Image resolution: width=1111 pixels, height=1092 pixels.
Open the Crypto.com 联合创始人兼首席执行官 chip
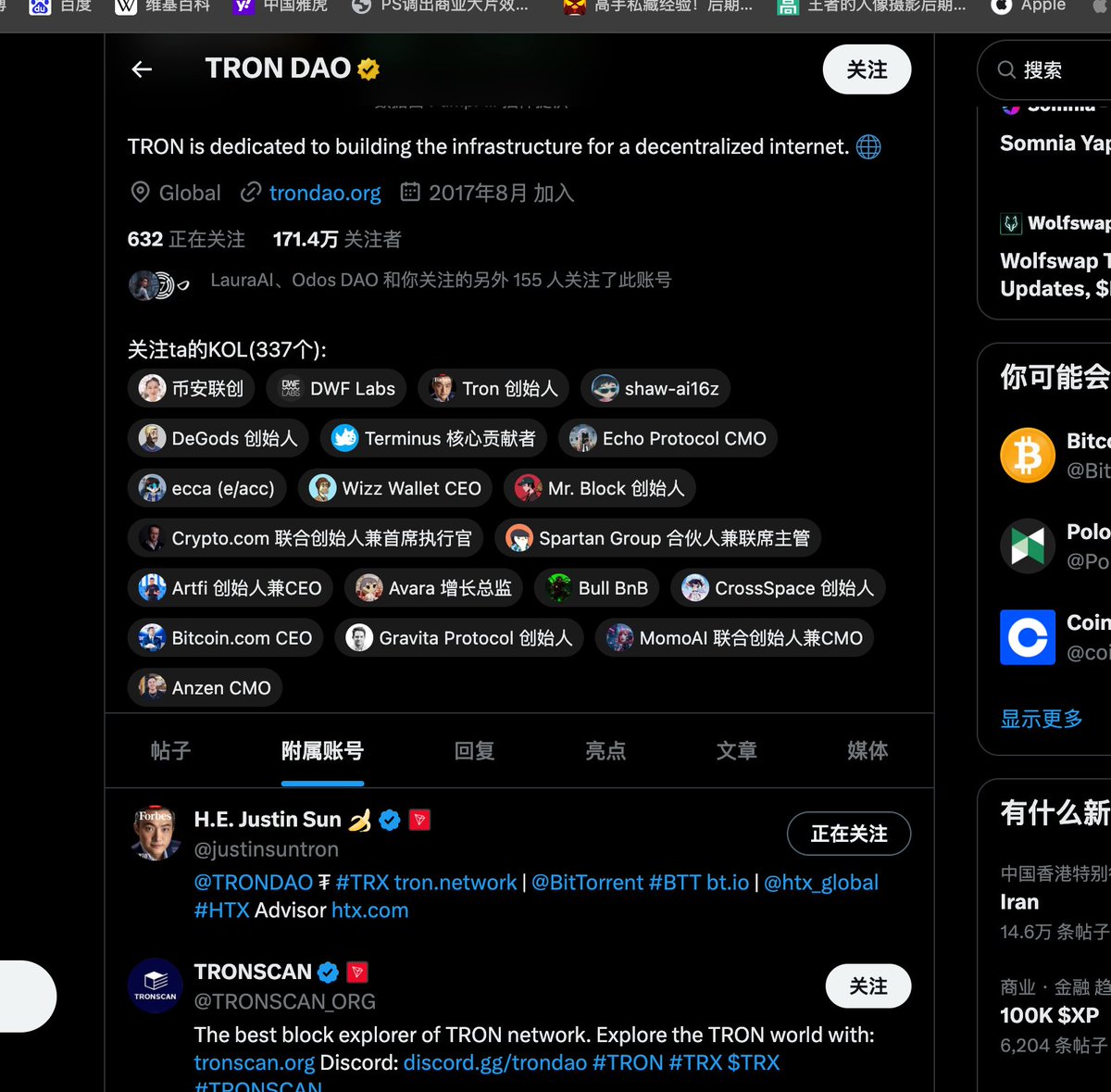click(306, 538)
